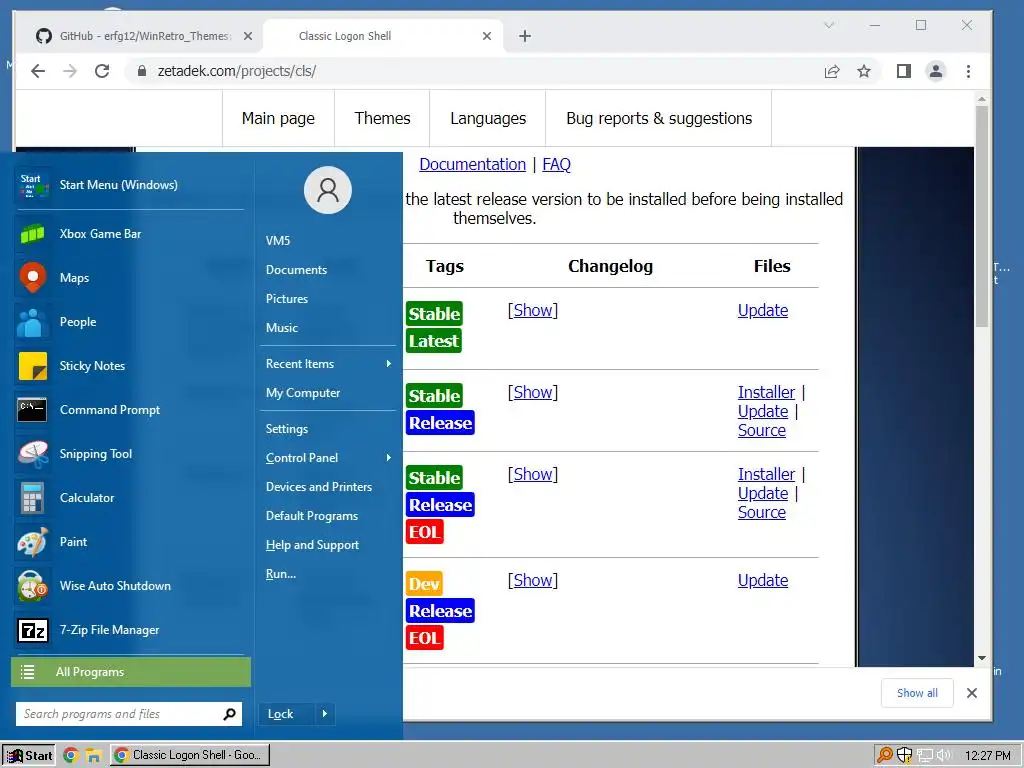Open Help and Support

click(312, 545)
